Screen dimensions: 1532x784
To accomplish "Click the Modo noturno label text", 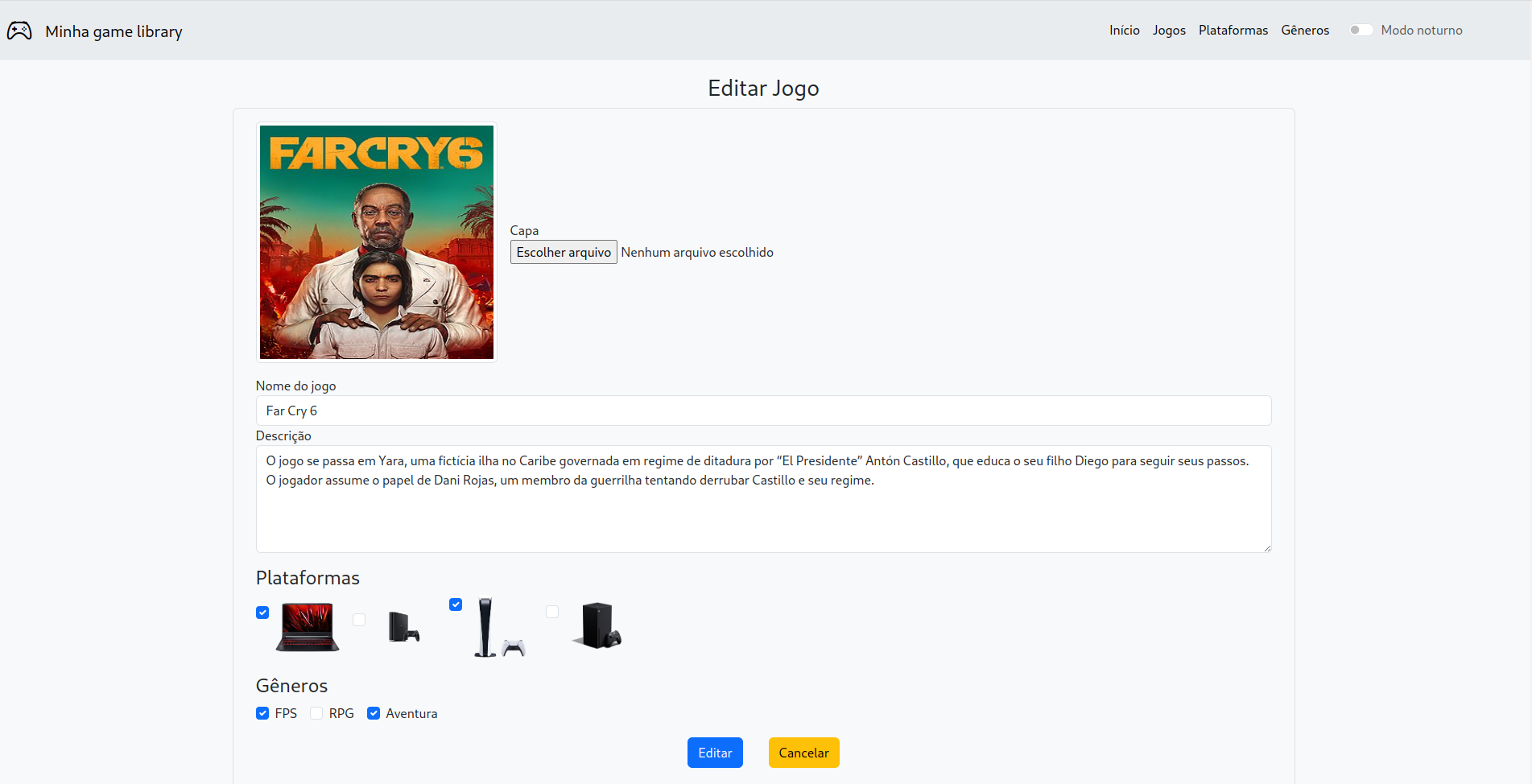I will point(1422,30).
